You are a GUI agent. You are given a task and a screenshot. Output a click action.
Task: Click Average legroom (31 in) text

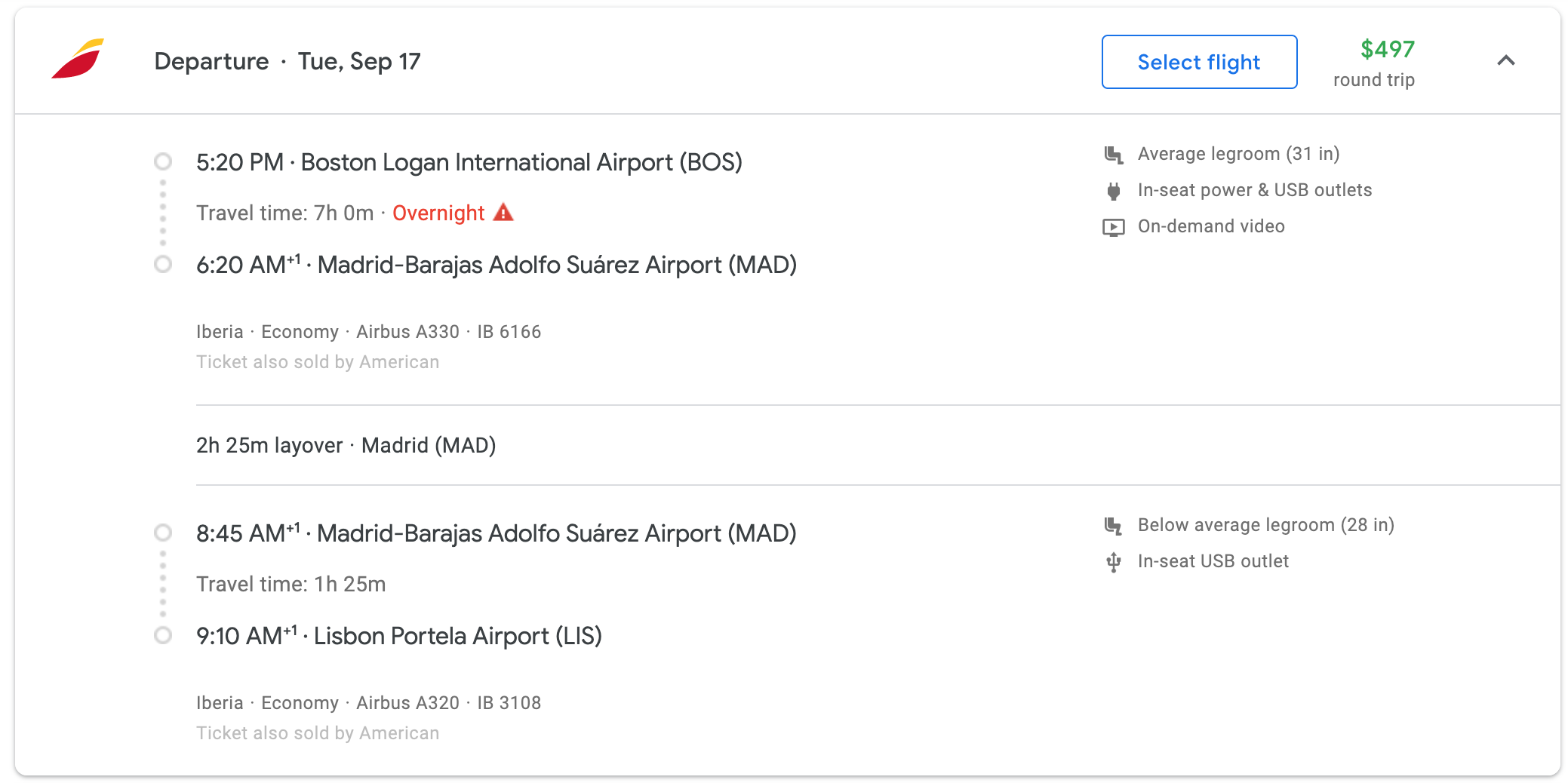point(1238,154)
